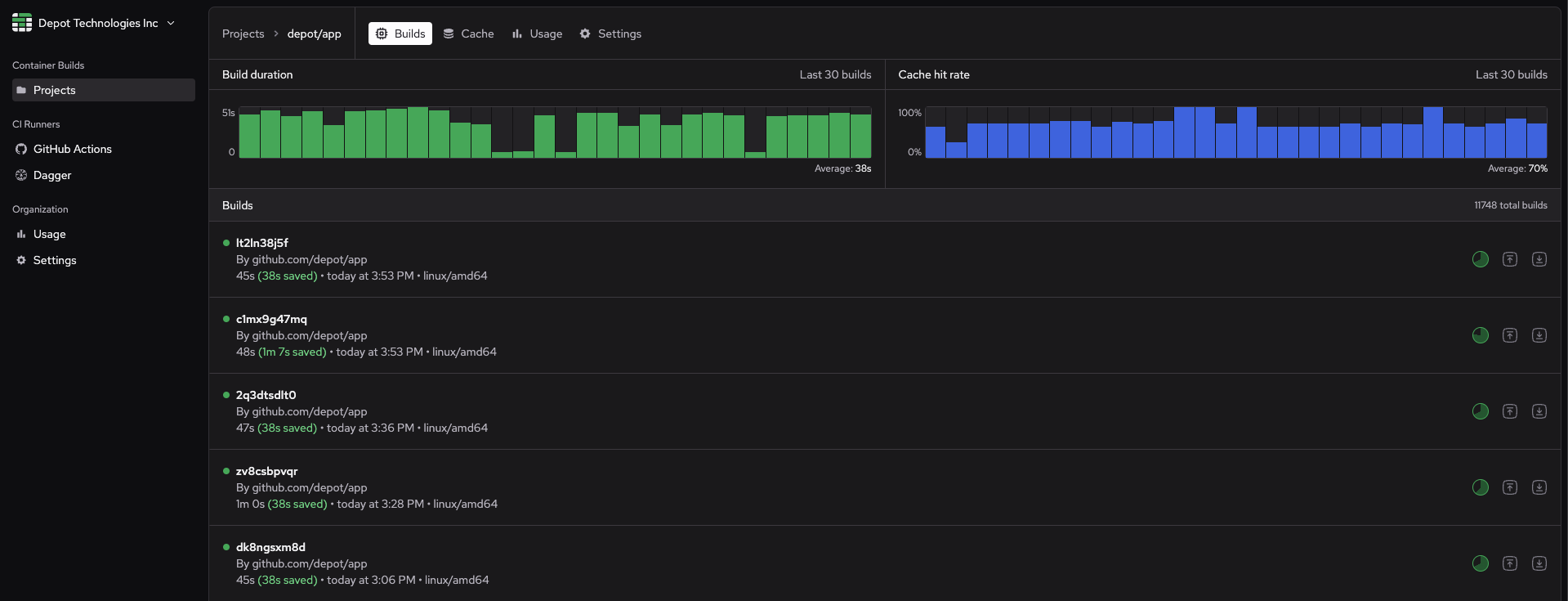Switch to the Cache tab
This screenshot has height=601, width=1568.
coord(468,34)
